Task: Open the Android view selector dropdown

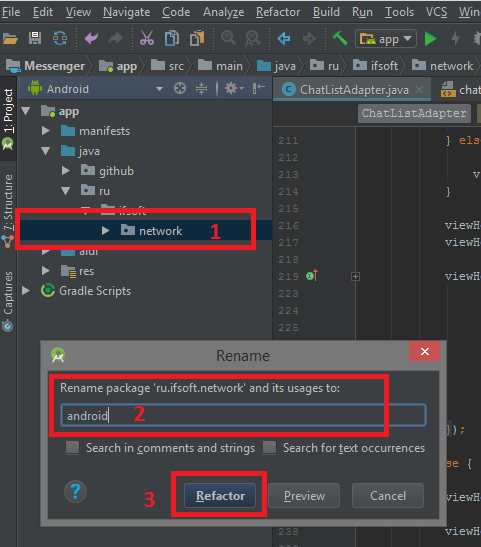Action: pyautogui.click(x=159, y=89)
